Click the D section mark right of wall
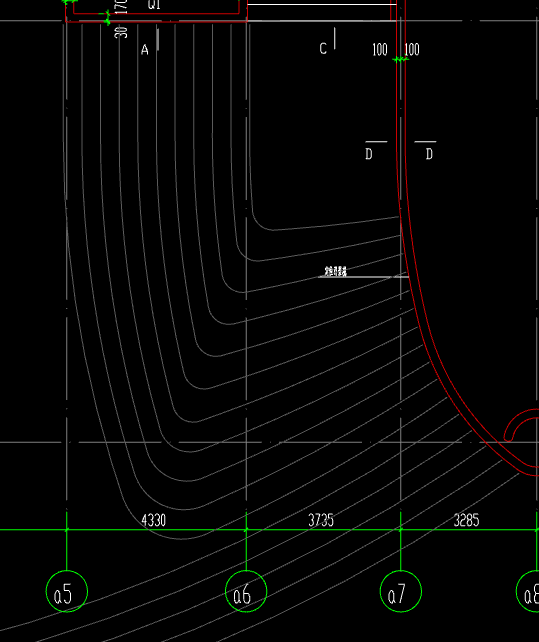The height and width of the screenshot is (642, 539). pyautogui.click(x=429, y=154)
